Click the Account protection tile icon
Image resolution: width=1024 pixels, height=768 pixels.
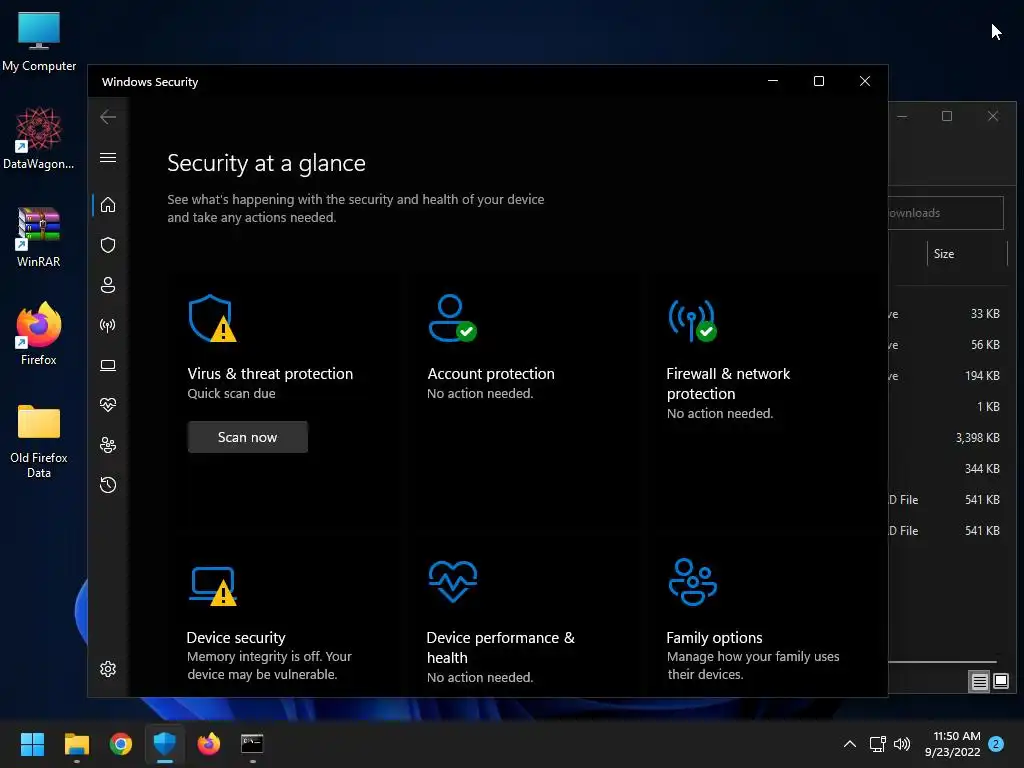[452, 318]
